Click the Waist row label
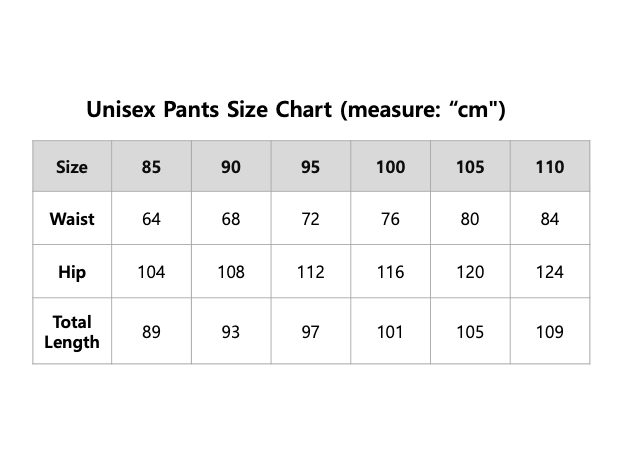 pos(72,218)
